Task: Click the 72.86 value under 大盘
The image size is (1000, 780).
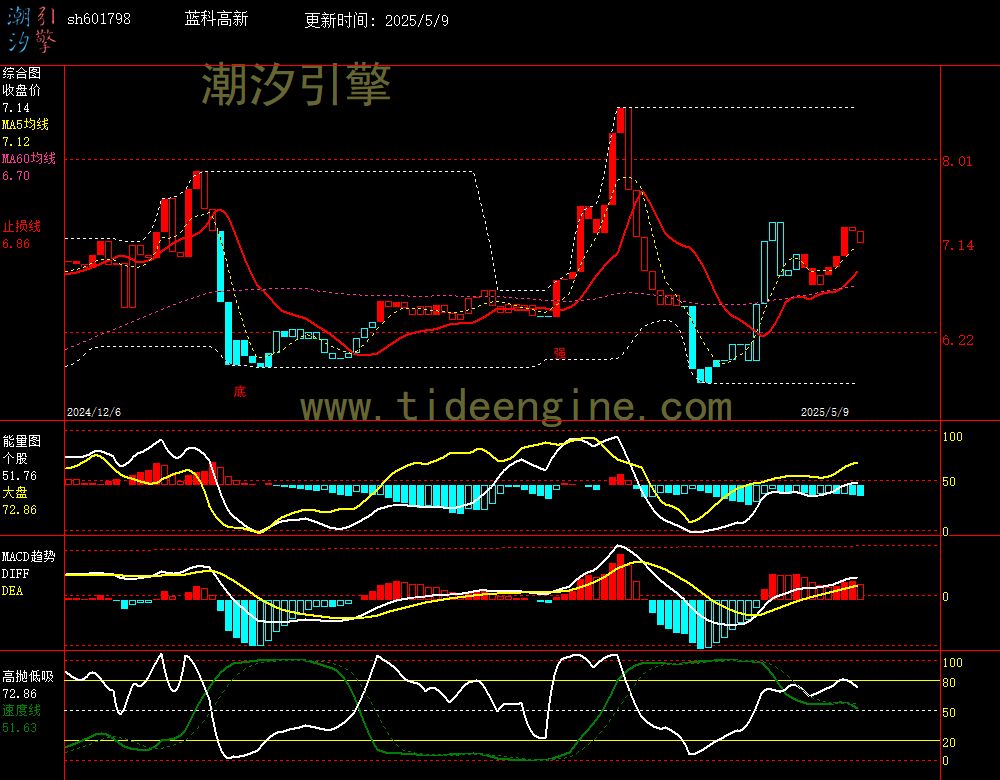Action: click(19, 510)
